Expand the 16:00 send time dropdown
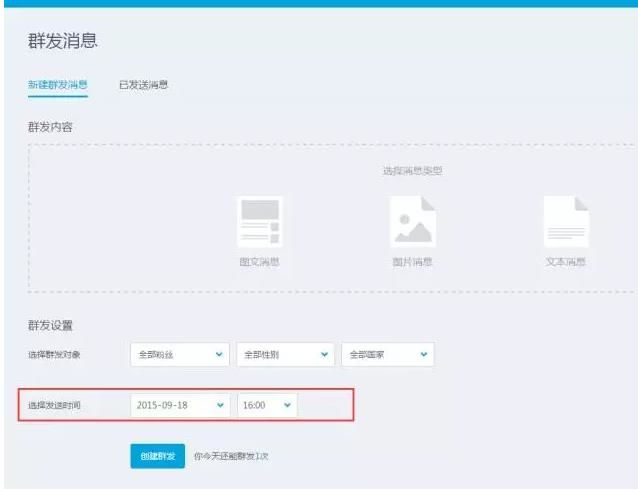This screenshot has width=638, height=491. (267, 405)
